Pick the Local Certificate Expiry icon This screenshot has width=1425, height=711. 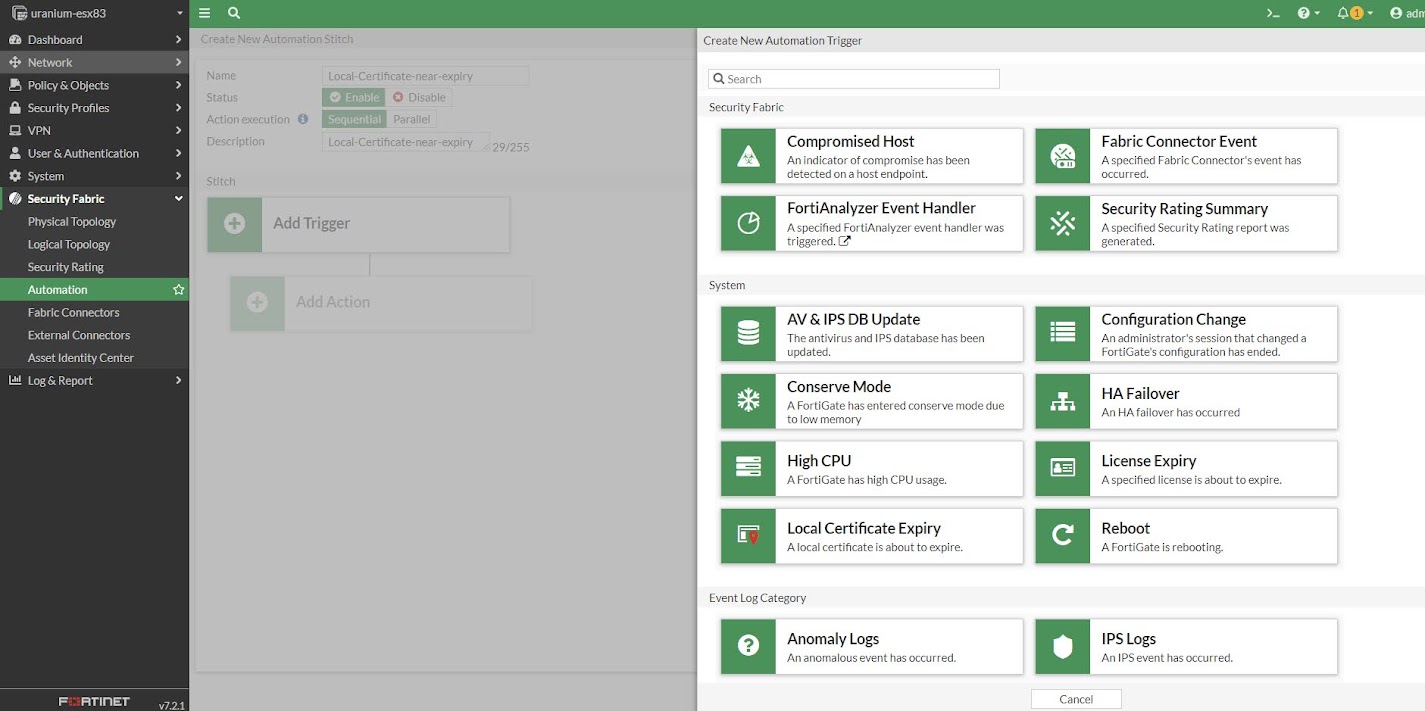click(x=748, y=536)
